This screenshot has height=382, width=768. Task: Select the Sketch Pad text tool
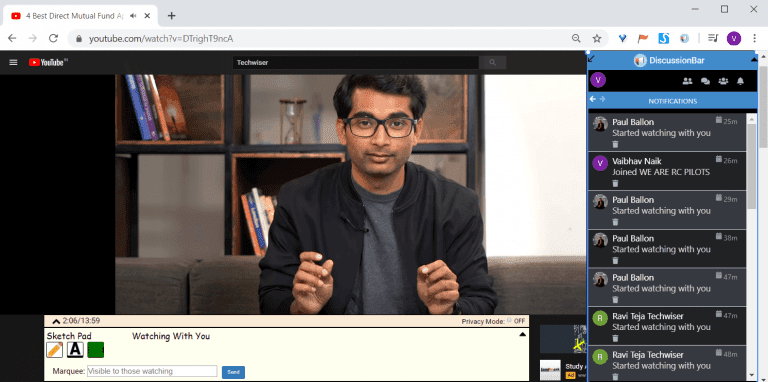click(75, 350)
